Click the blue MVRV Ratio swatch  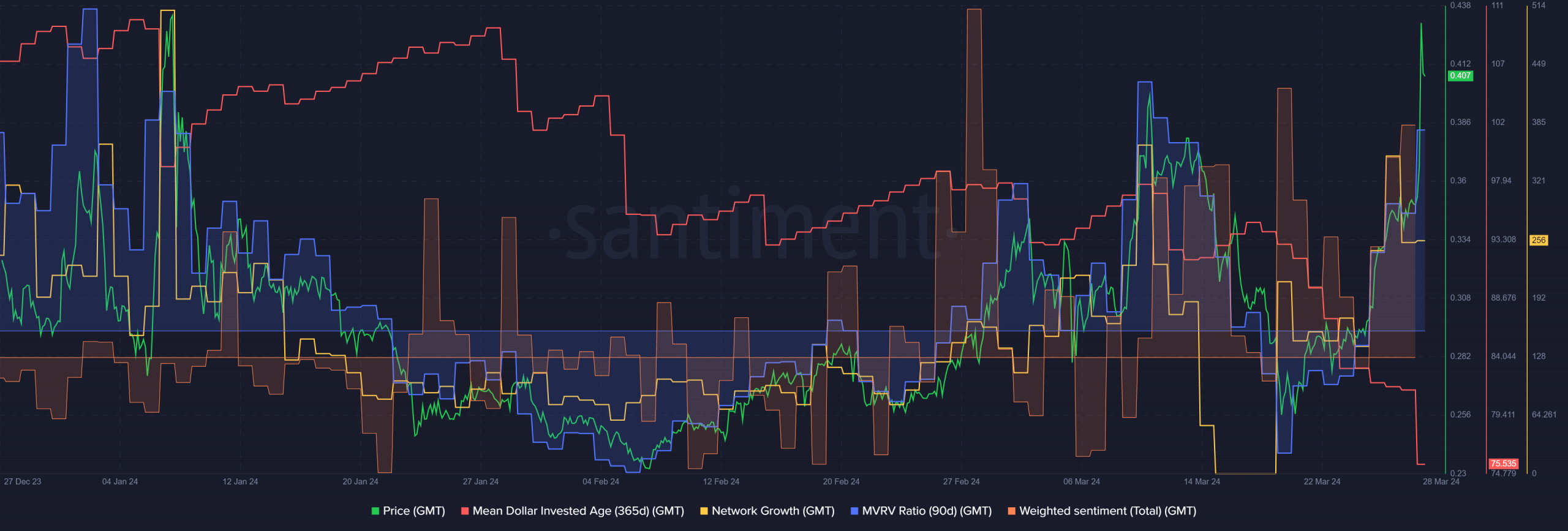(x=854, y=511)
